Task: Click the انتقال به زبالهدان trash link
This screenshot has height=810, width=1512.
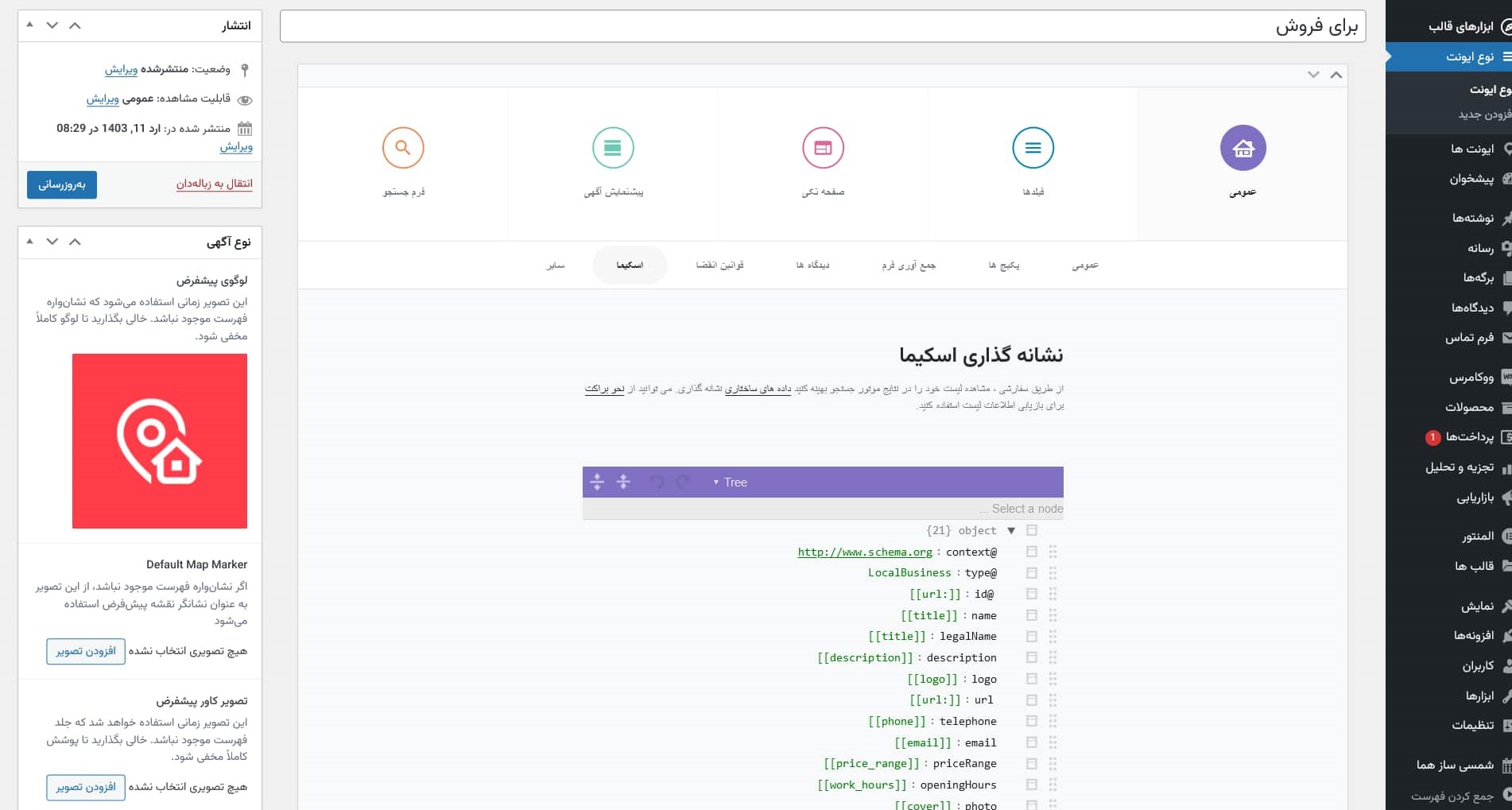Action: [215, 184]
